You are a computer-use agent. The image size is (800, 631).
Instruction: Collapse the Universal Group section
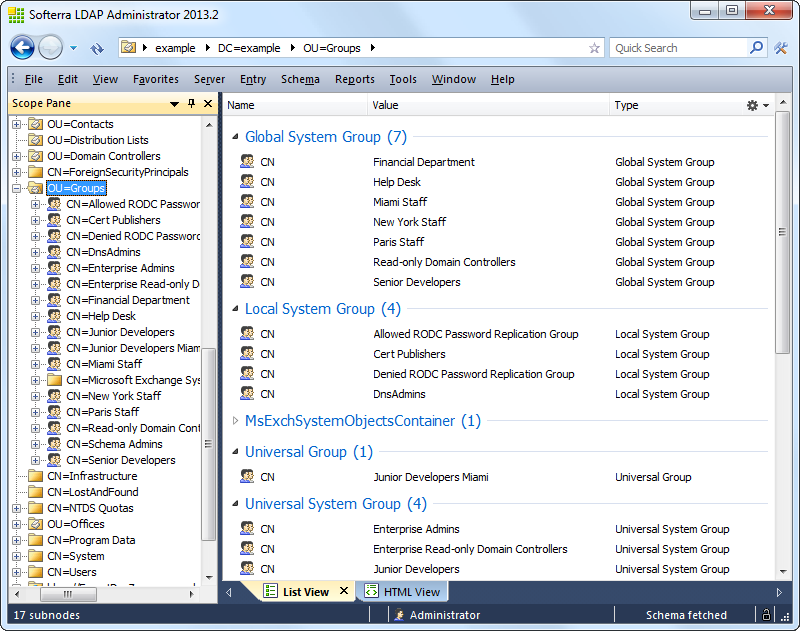(x=235, y=451)
